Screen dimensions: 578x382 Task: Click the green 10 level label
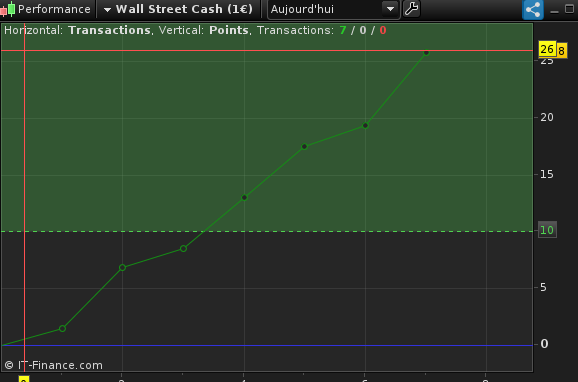[547, 230]
